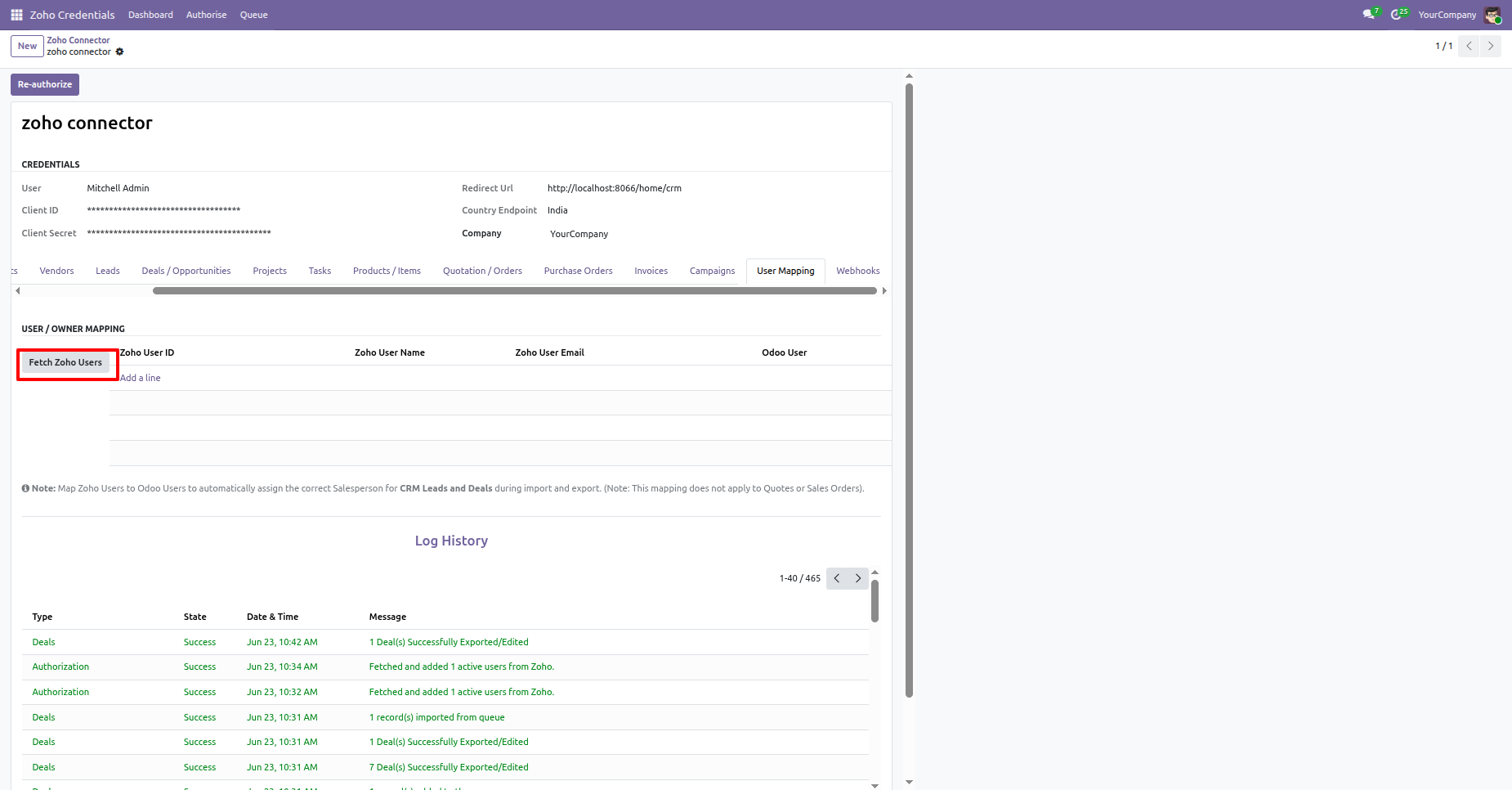Show previous page of Log History
Viewport: 1512px width, 790px height.
(837, 578)
